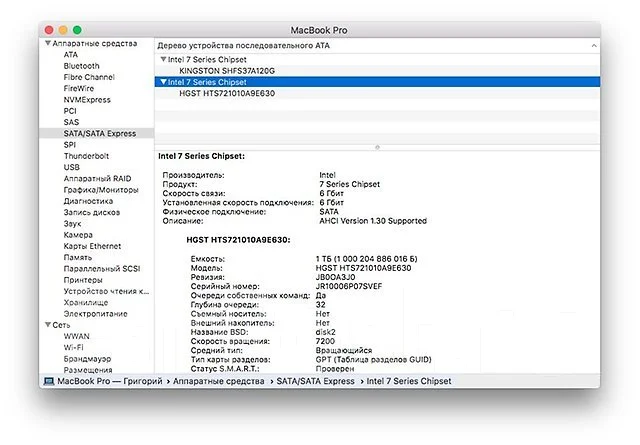The width and height of the screenshot is (640, 445).
Task: Click S.M.A.R.T. status value Проверен
Action: (335, 369)
